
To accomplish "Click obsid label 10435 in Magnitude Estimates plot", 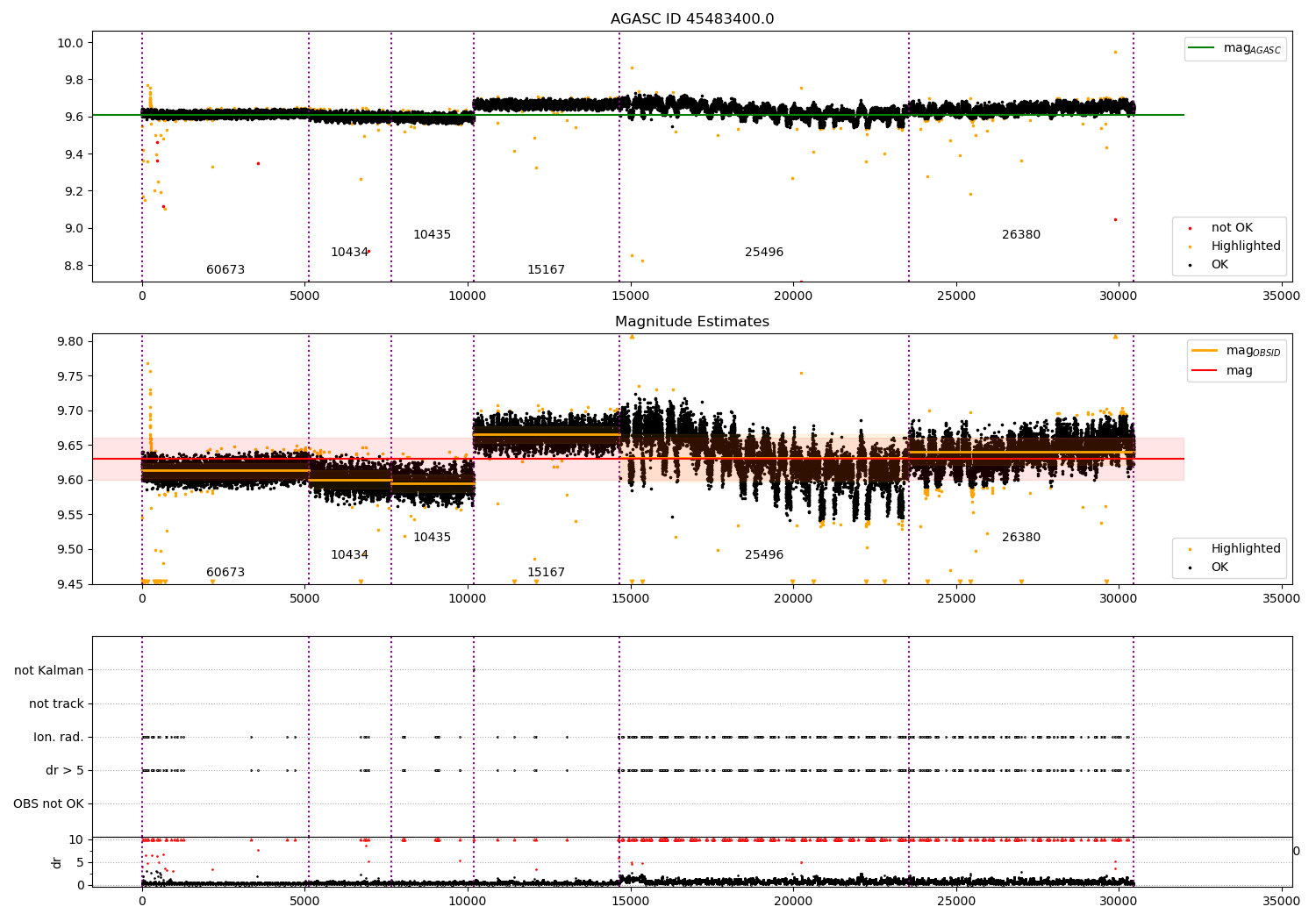I will 432,538.
